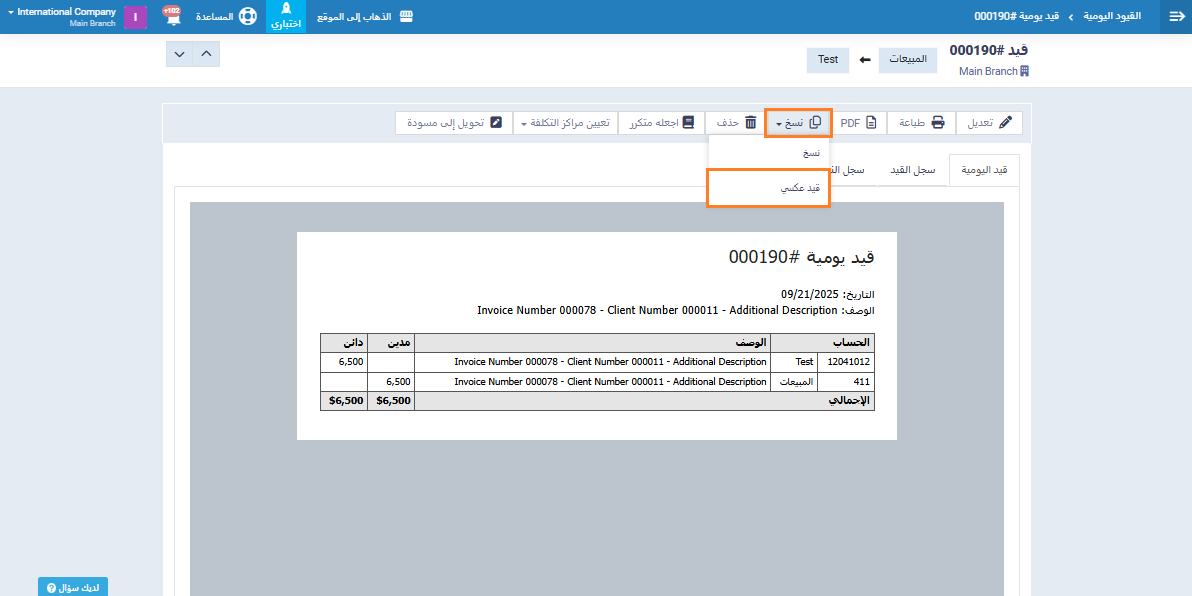Viewport: 1192px width, 596px height.
Task: Print the journal entry (طباعة)
Action: 921,123
